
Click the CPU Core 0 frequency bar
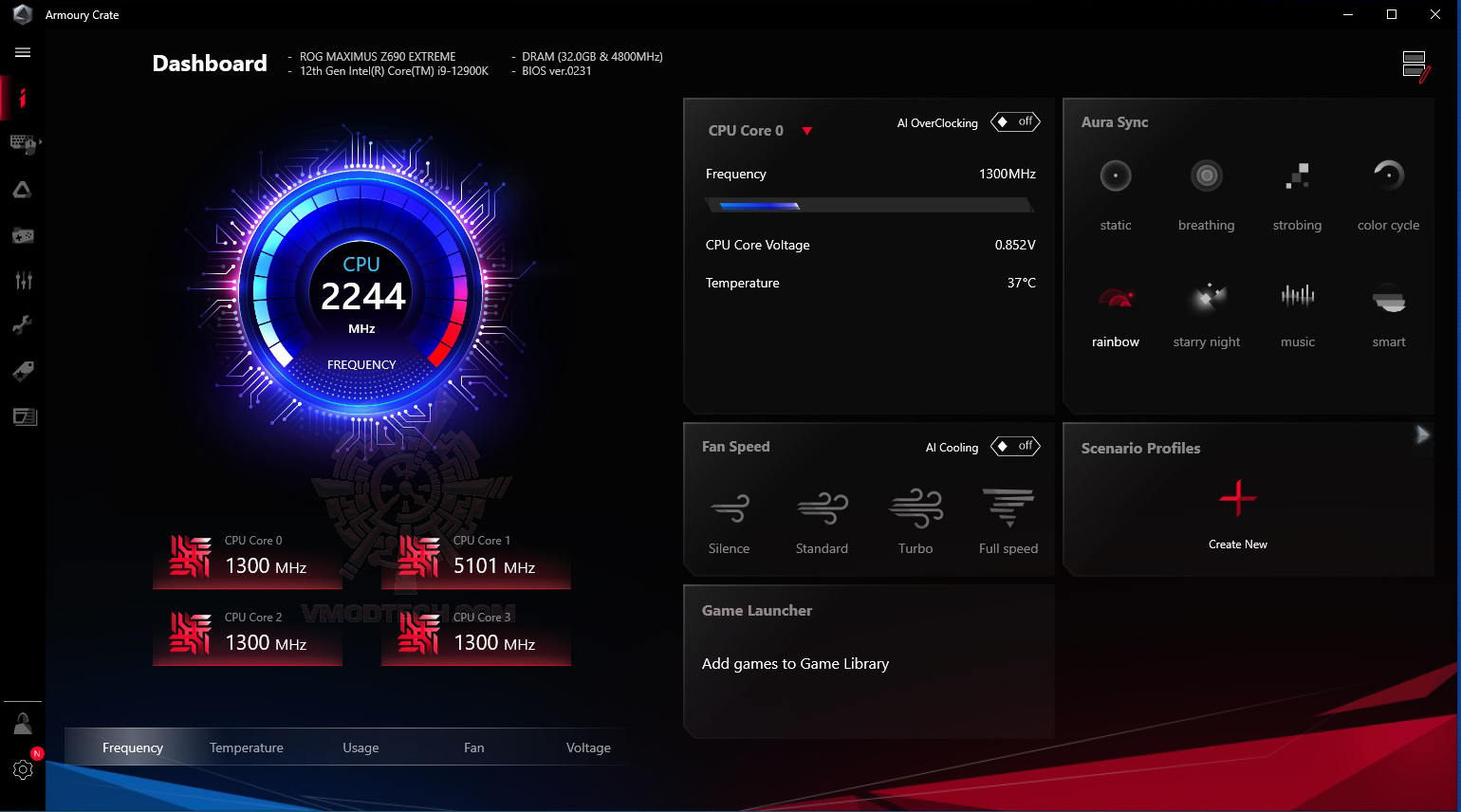(869, 205)
